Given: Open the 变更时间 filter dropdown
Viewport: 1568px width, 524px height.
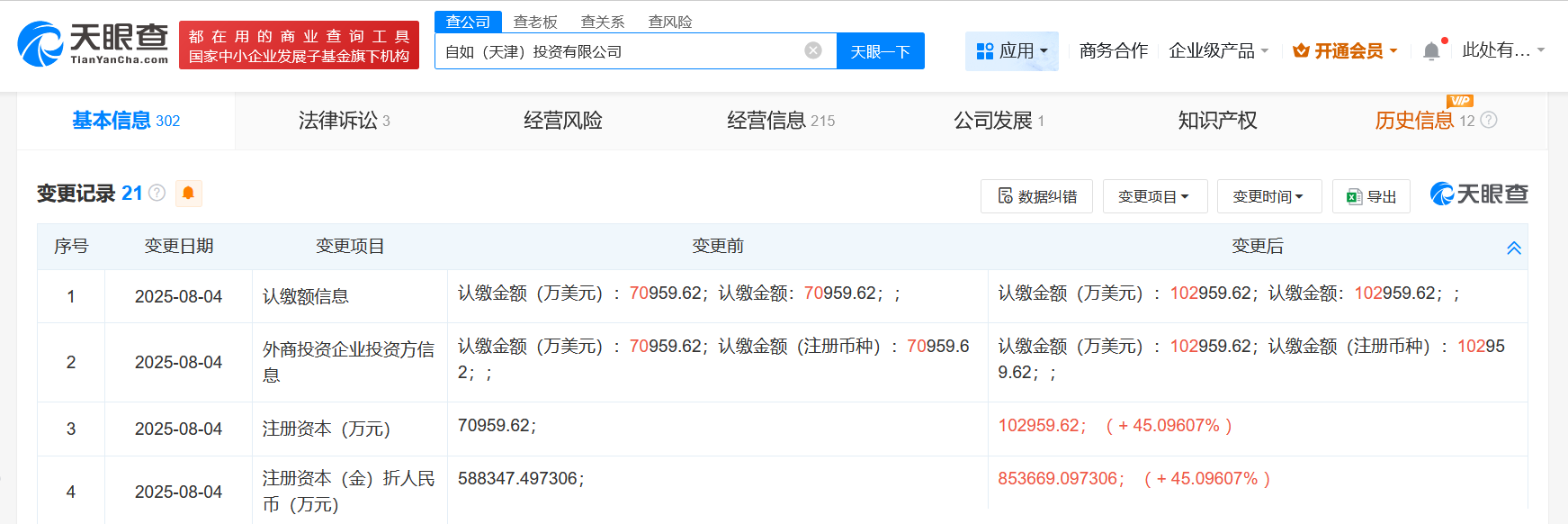Looking at the screenshot, I should click(x=1268, y=196).
